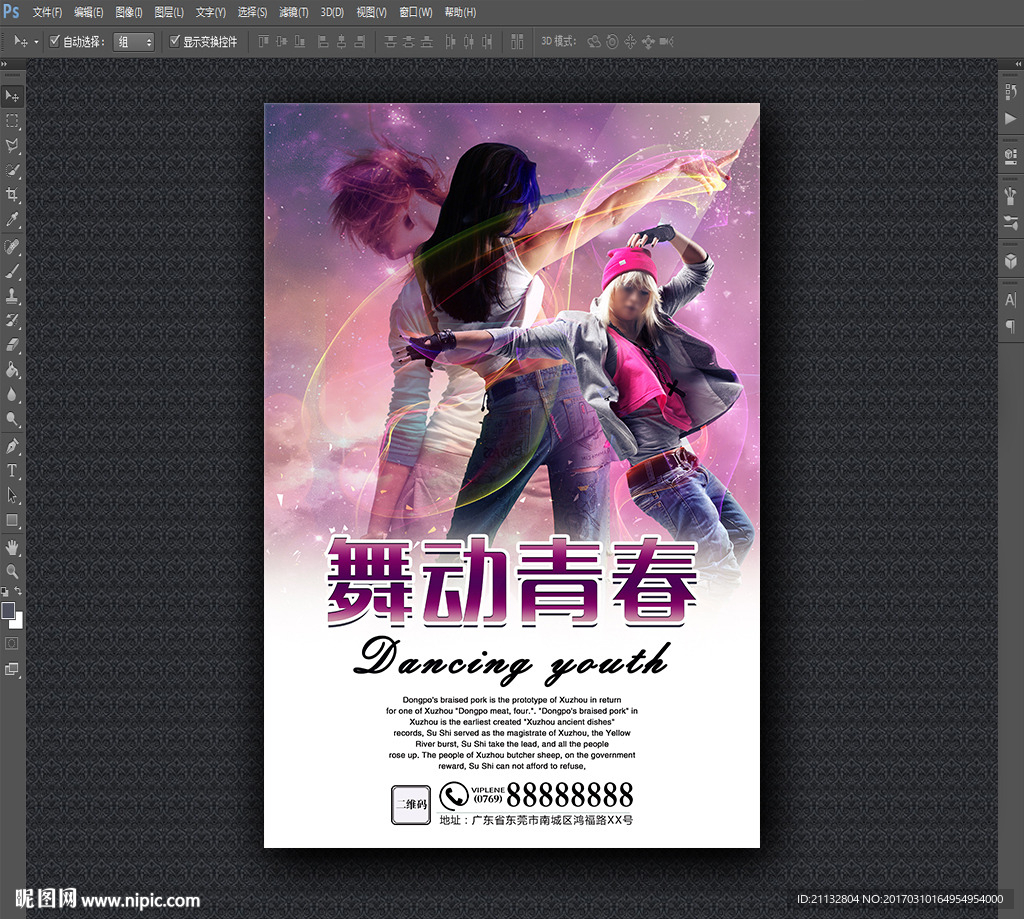The height and width of the screenshot is (919, 1024).
Task: Select the Eraser tool
Action: [12, 344]
